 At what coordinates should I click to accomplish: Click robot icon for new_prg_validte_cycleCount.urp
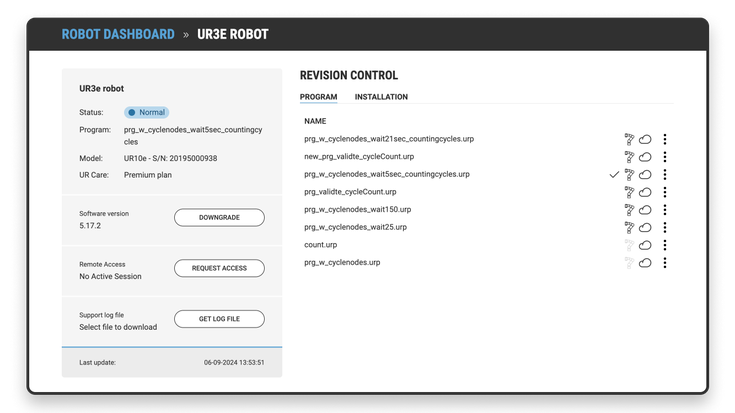(x=629, y=157)
